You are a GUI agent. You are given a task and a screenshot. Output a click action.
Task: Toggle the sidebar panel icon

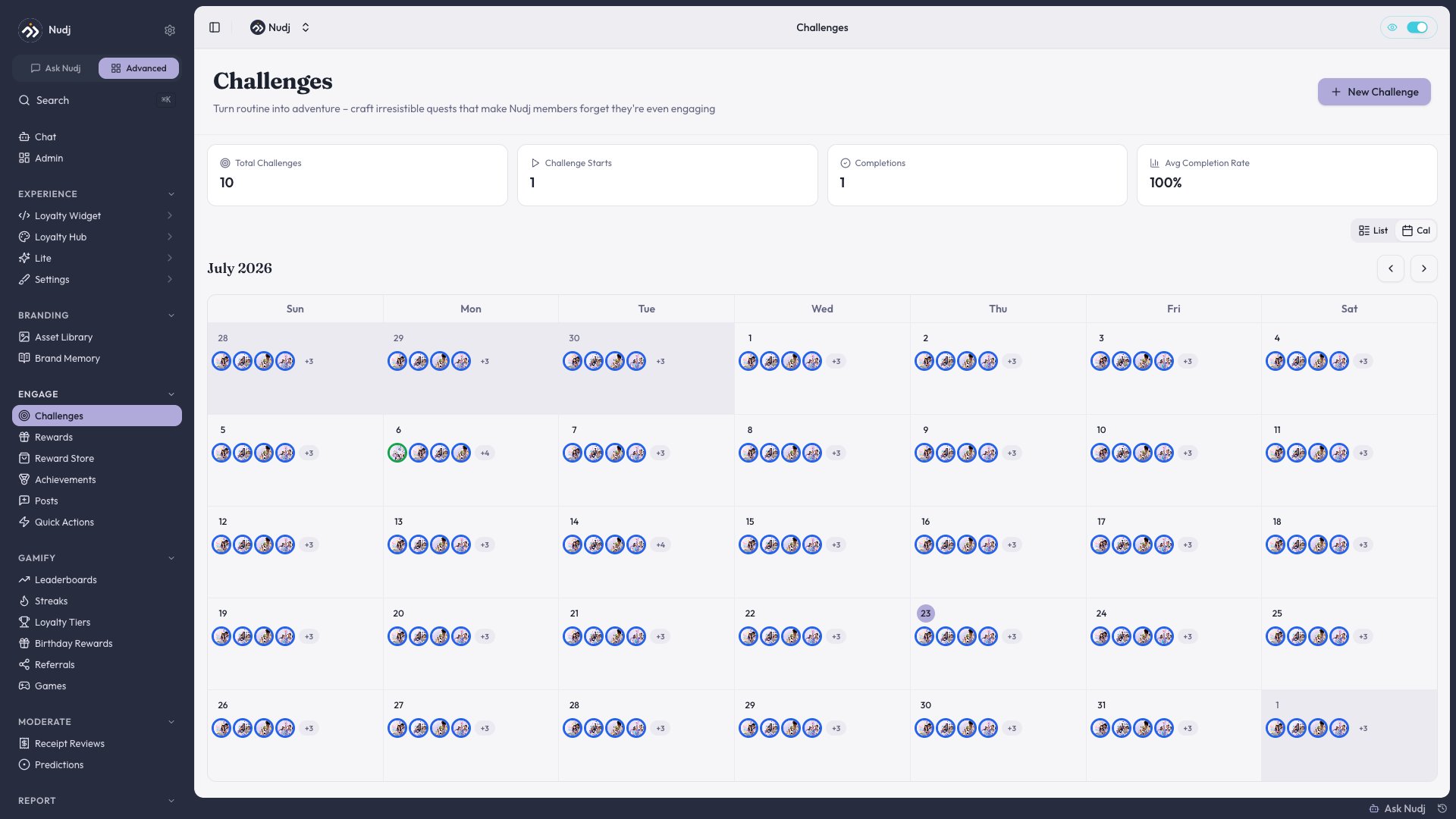(215, 27)
